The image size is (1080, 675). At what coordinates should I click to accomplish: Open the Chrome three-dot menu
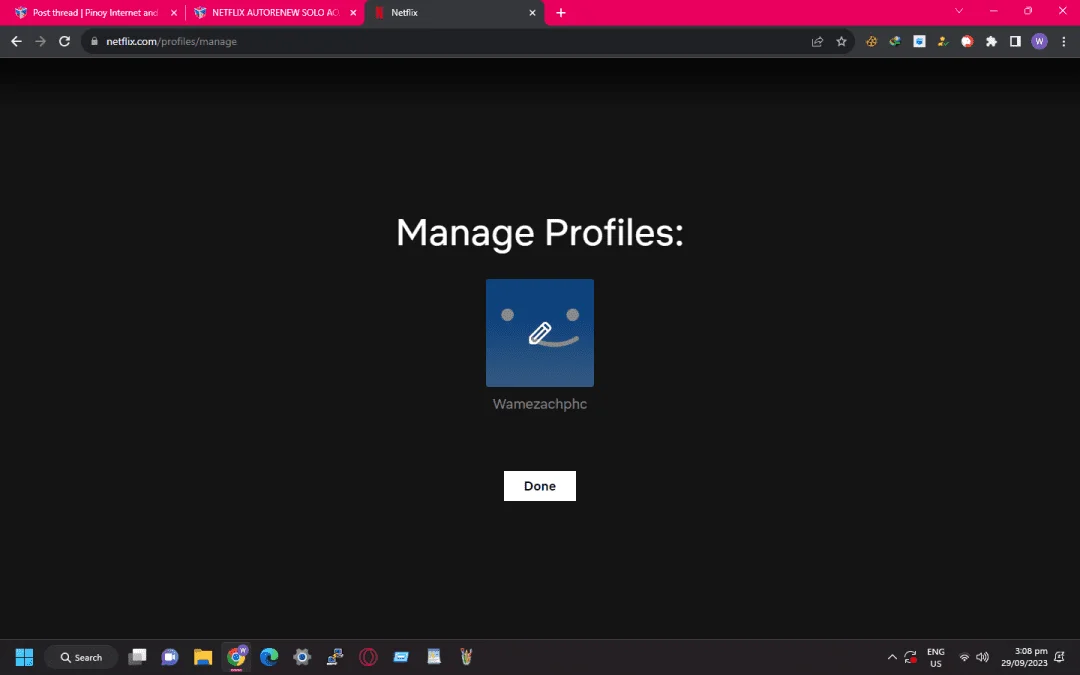point(1063,41)
